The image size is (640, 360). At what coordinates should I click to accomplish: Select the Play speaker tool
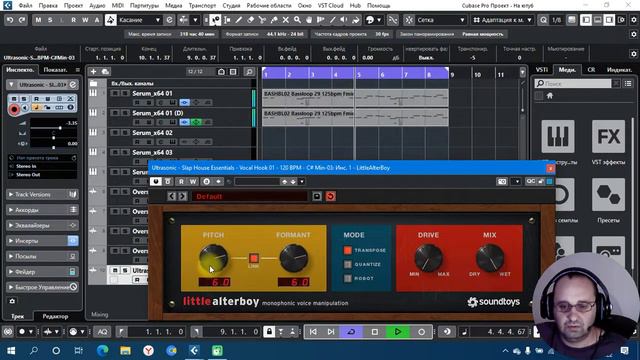click(x=344, y=20)
